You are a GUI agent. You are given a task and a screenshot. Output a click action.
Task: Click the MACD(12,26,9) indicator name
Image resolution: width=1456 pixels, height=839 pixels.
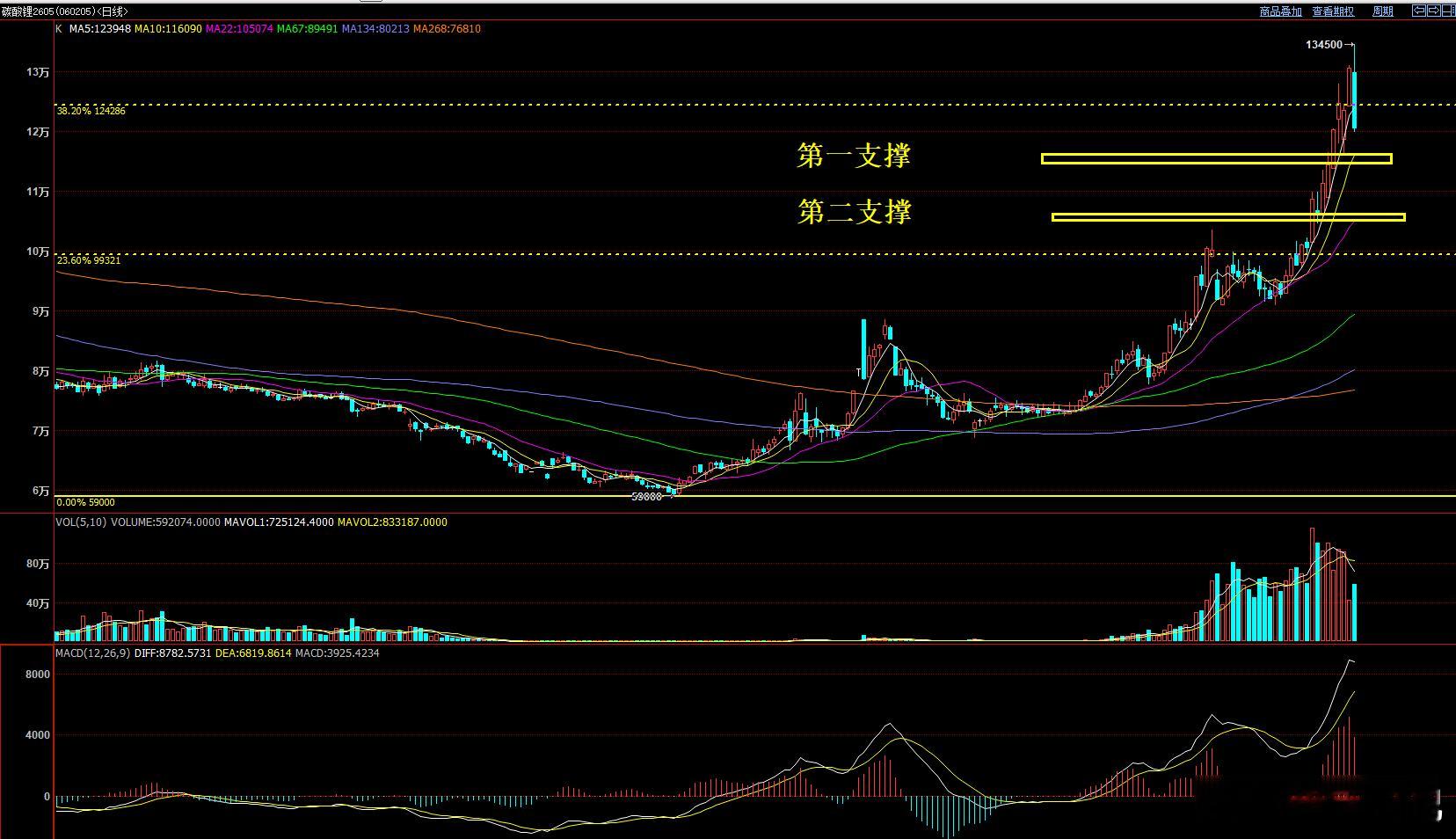pos(92,653)
